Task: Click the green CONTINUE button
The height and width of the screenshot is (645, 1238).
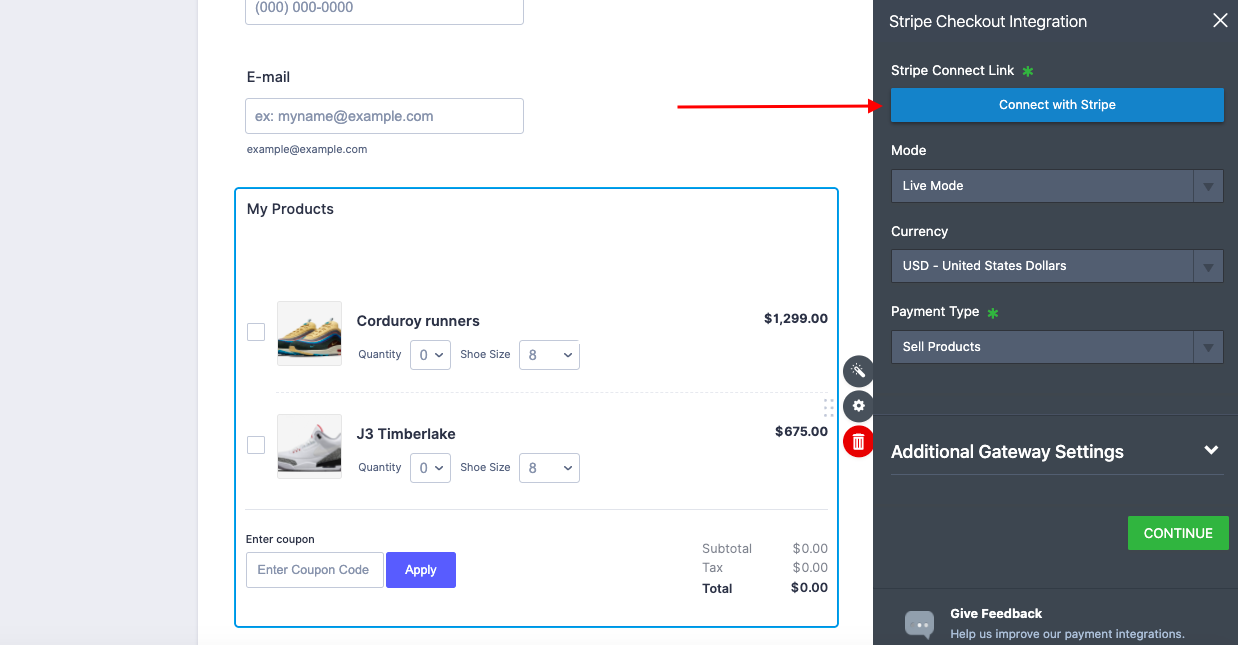Action: 1177,533
